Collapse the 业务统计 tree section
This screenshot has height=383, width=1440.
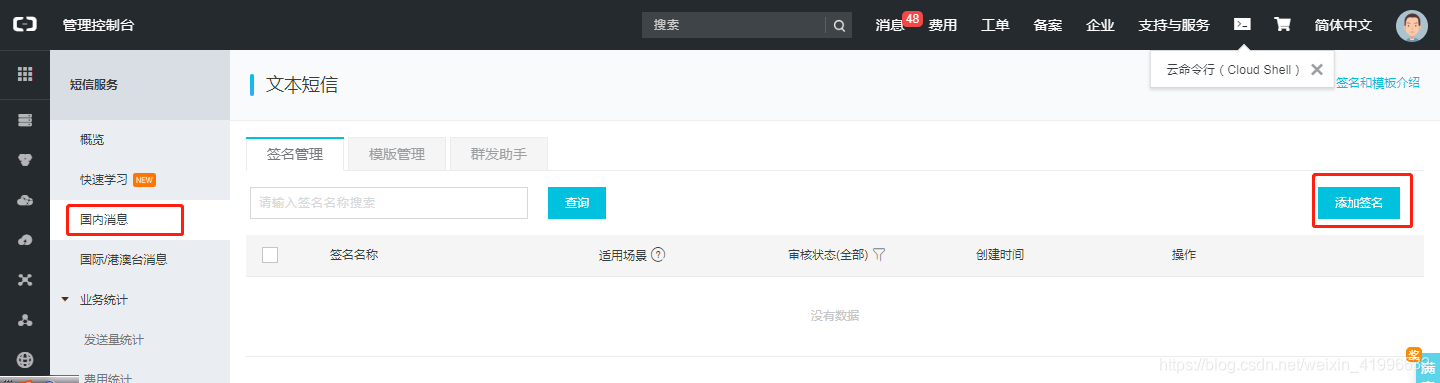coord(65,299)
